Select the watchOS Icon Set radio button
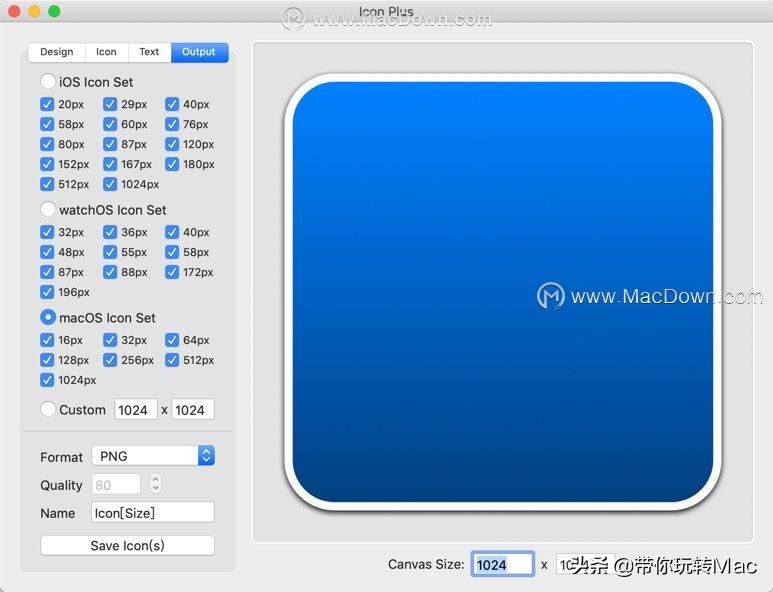 point(48,209)
